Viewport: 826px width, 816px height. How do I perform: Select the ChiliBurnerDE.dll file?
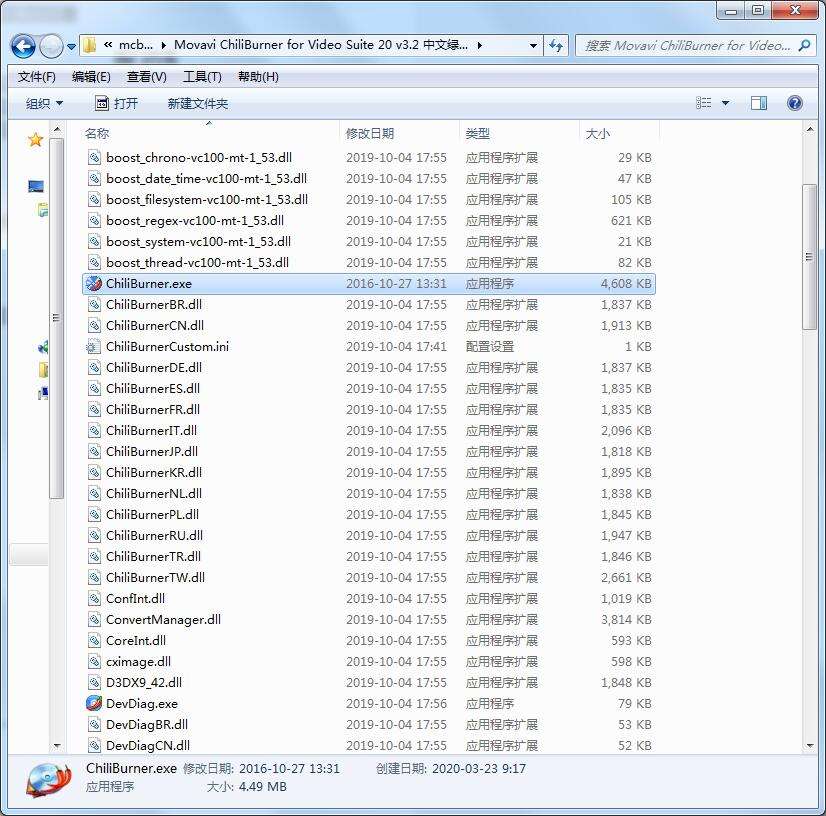(x=154, y=368)
